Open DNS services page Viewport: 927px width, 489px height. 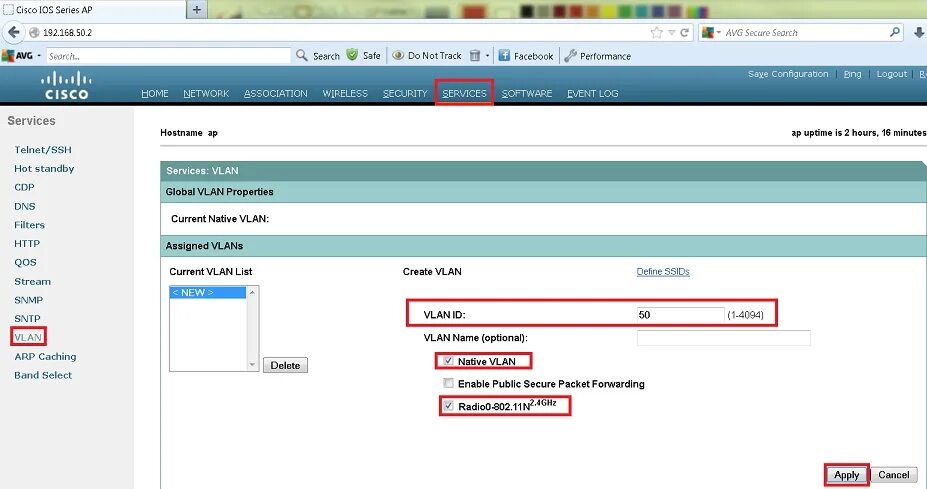click(x=25, y=206)
